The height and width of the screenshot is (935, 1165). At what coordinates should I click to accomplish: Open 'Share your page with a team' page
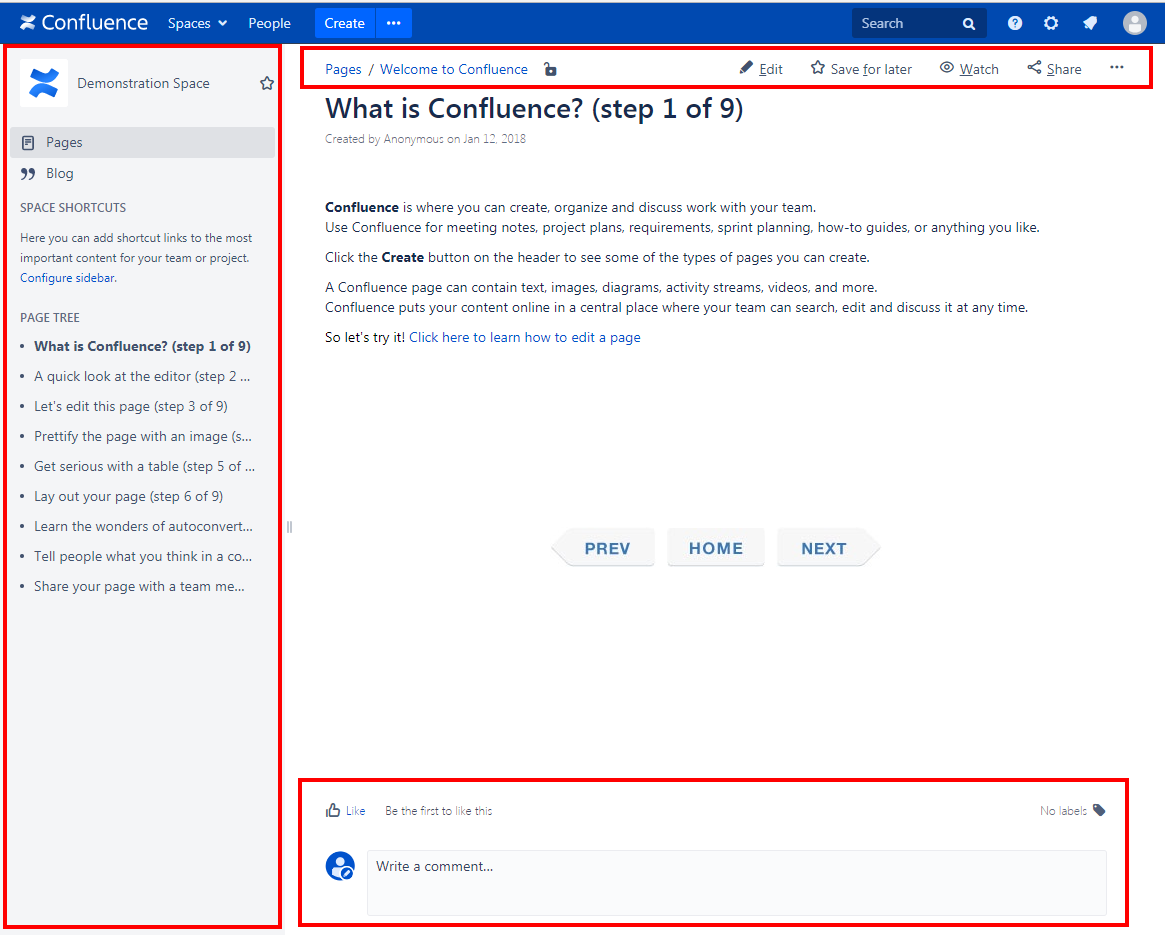[139, 586]
